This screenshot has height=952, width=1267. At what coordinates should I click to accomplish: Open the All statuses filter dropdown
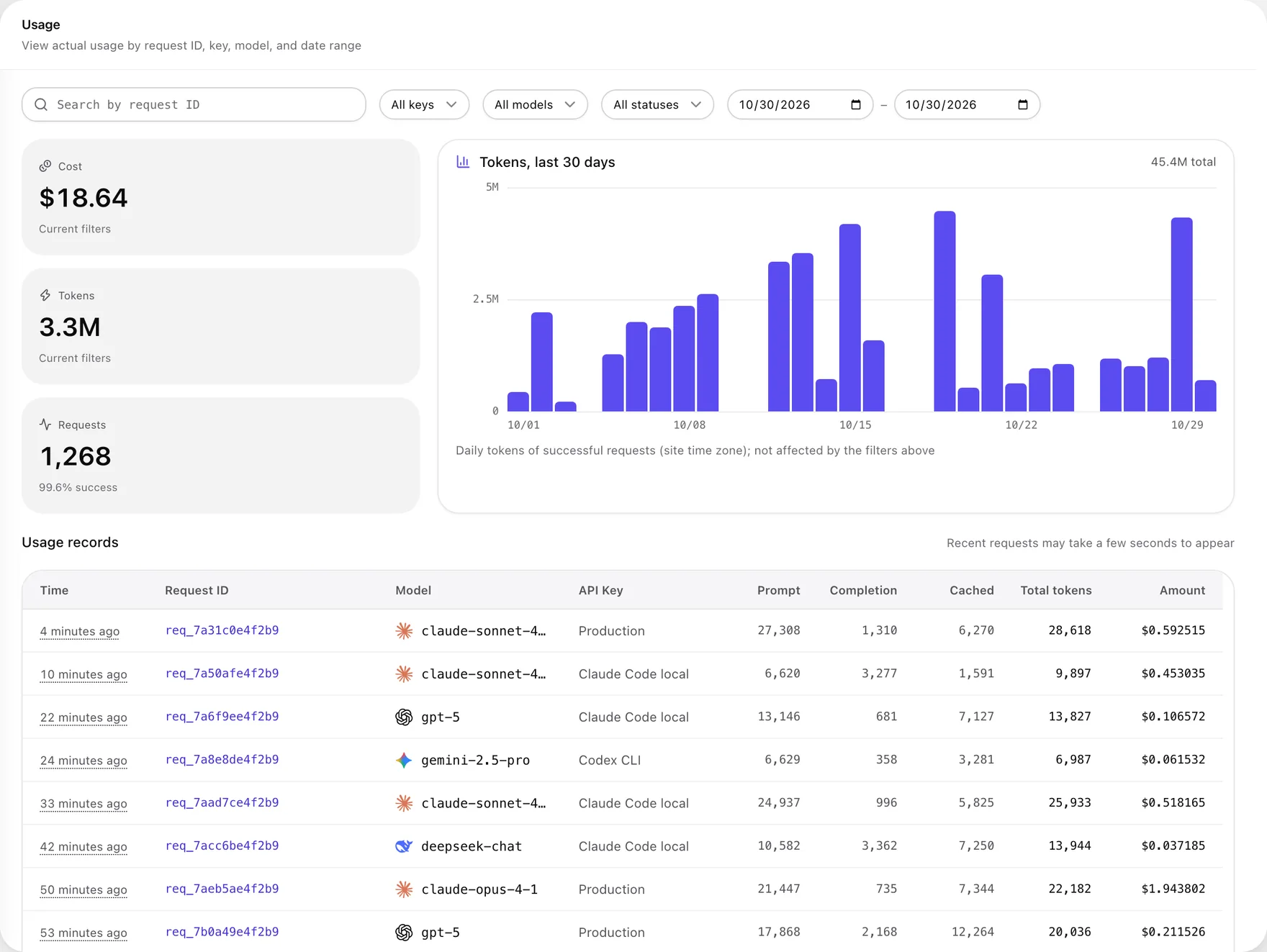pos(657,104)
